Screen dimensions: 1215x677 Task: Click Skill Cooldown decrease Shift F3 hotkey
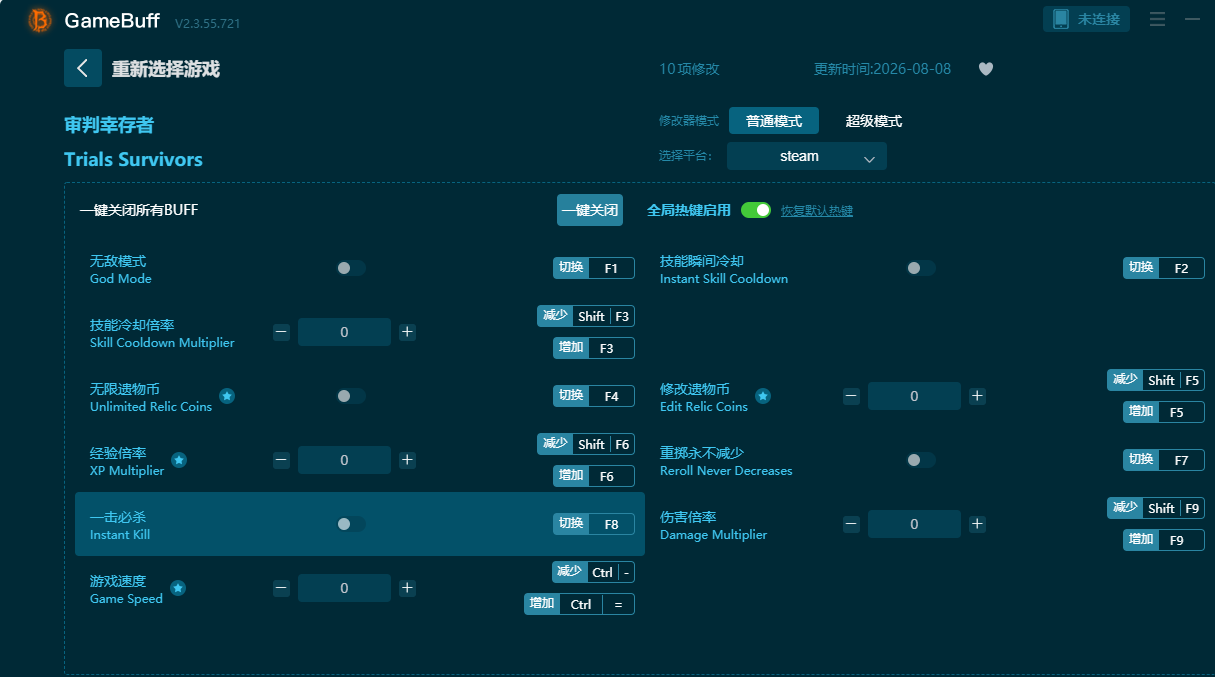(x=586, y=316)
